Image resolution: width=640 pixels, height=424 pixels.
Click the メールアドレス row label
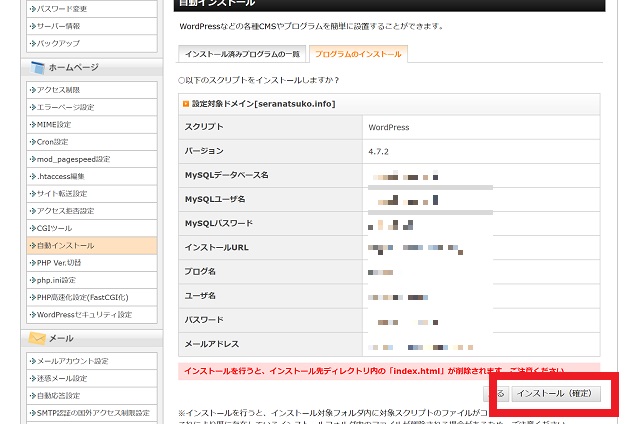tap(212, 344)
